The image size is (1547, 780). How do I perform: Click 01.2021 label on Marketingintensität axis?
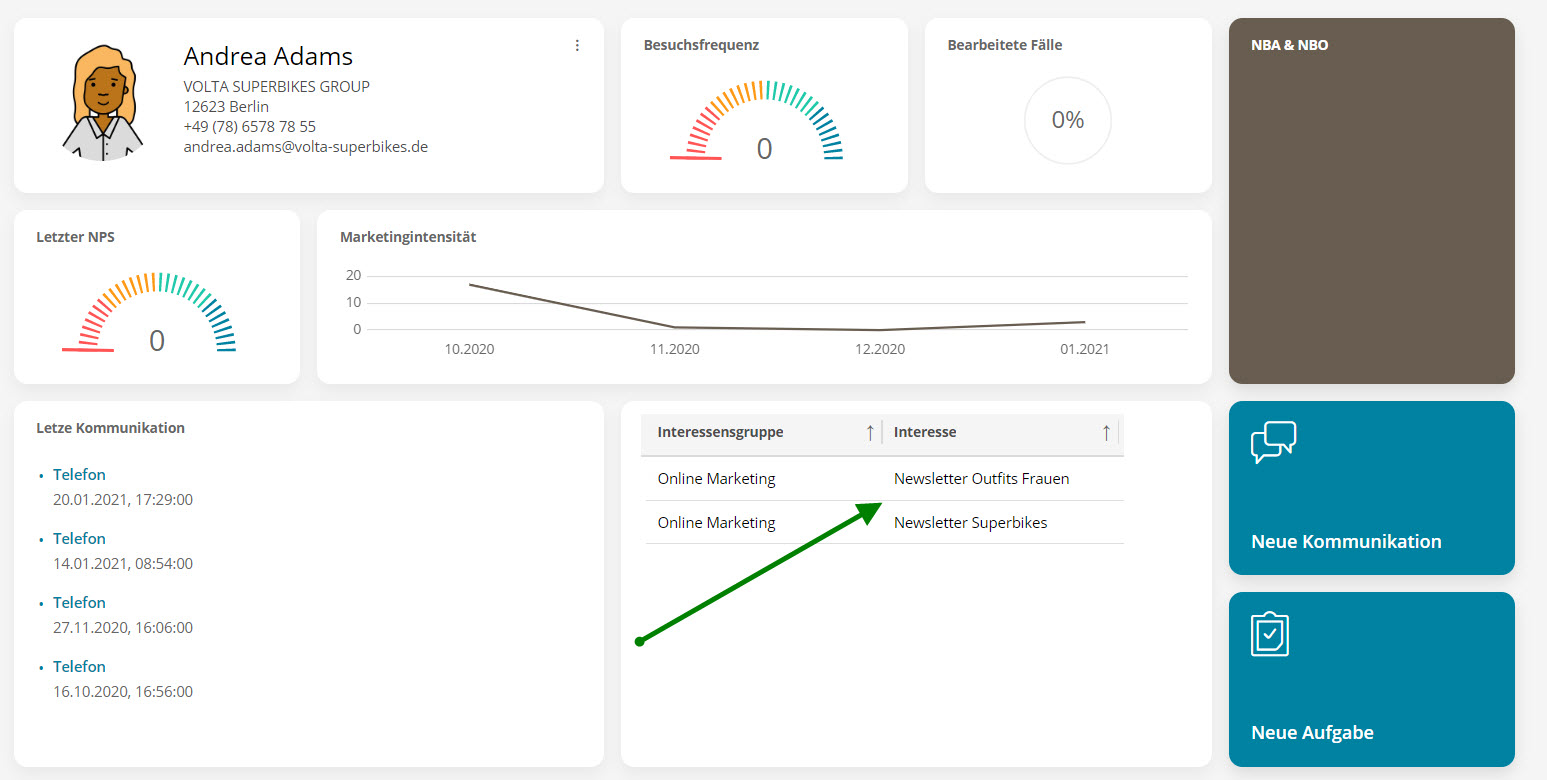(1084, 349)
